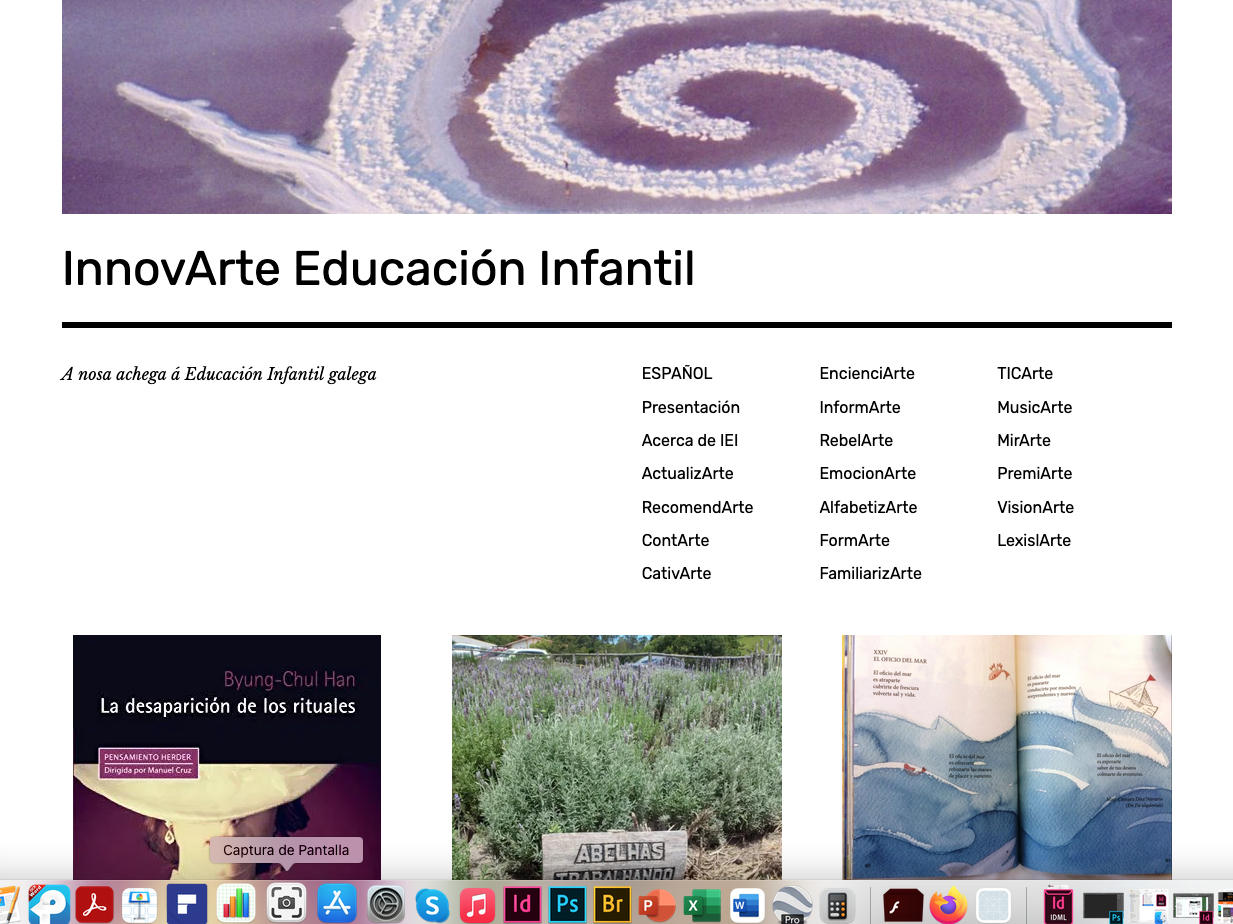The width and height of the screenshot is (1233, 924).
Task: Open Google Earth Pro from dock
Action: (792, 904)
